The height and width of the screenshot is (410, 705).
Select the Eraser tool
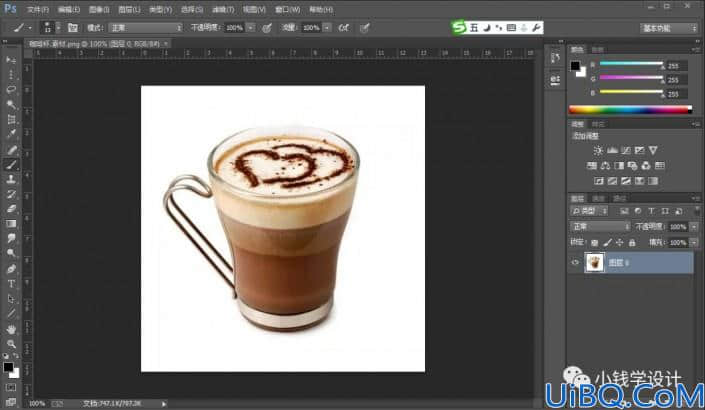[11, 209]
